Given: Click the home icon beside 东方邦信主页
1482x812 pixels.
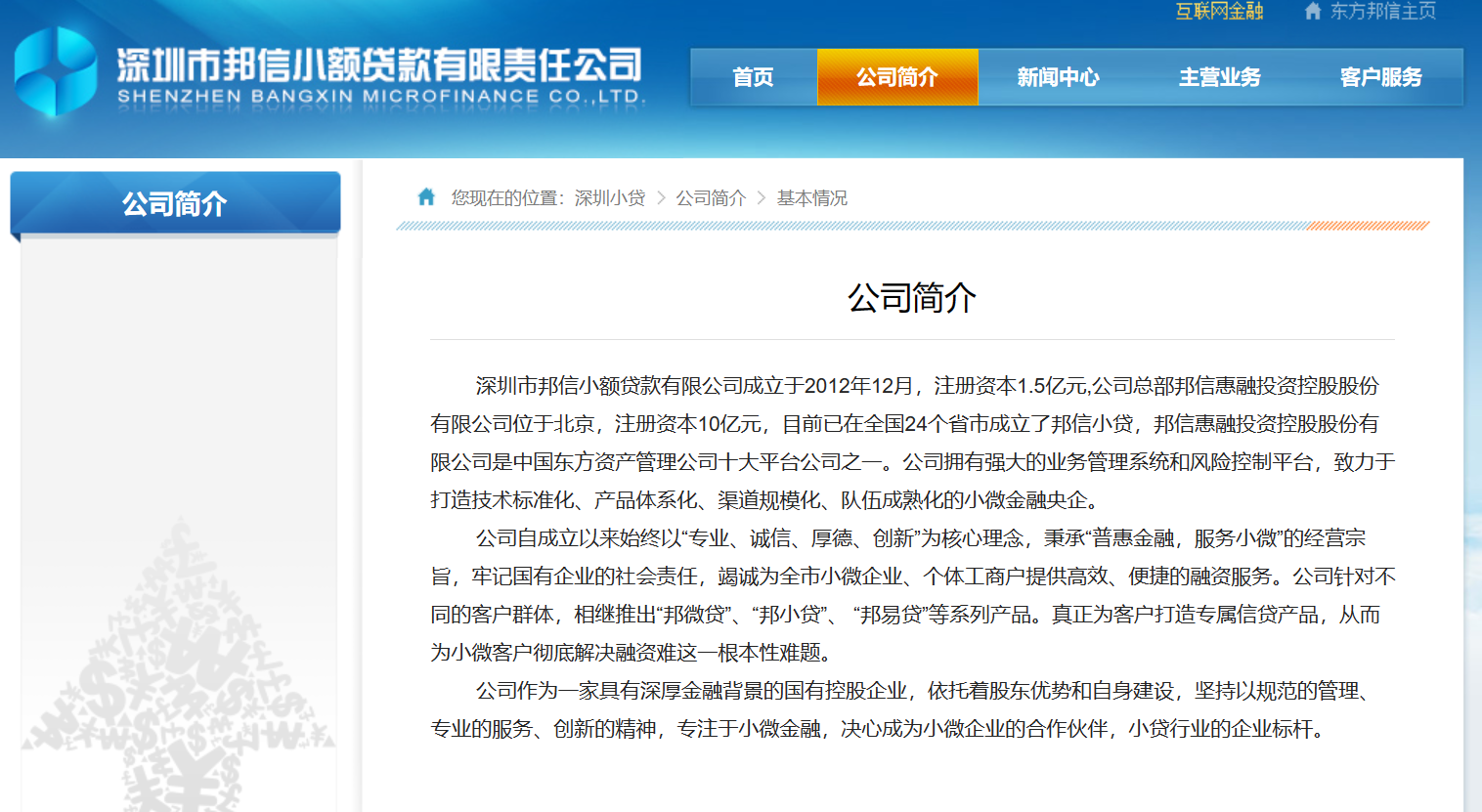Looking at the screenshot, I should [x=1313, y=11].
